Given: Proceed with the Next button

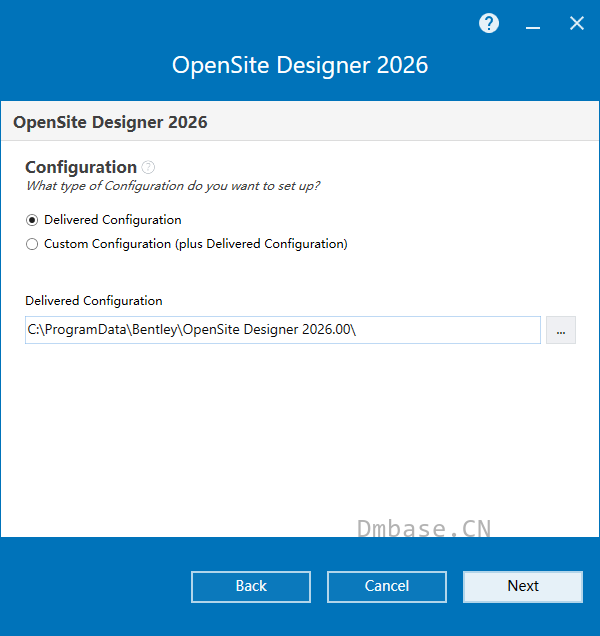Looking at the screenshot, I should (523, 587).
